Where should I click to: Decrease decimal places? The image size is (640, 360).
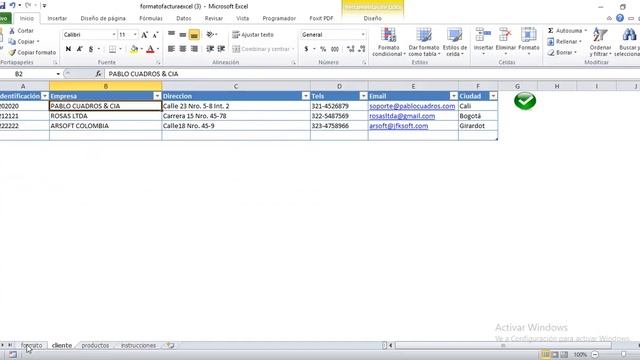362,49
